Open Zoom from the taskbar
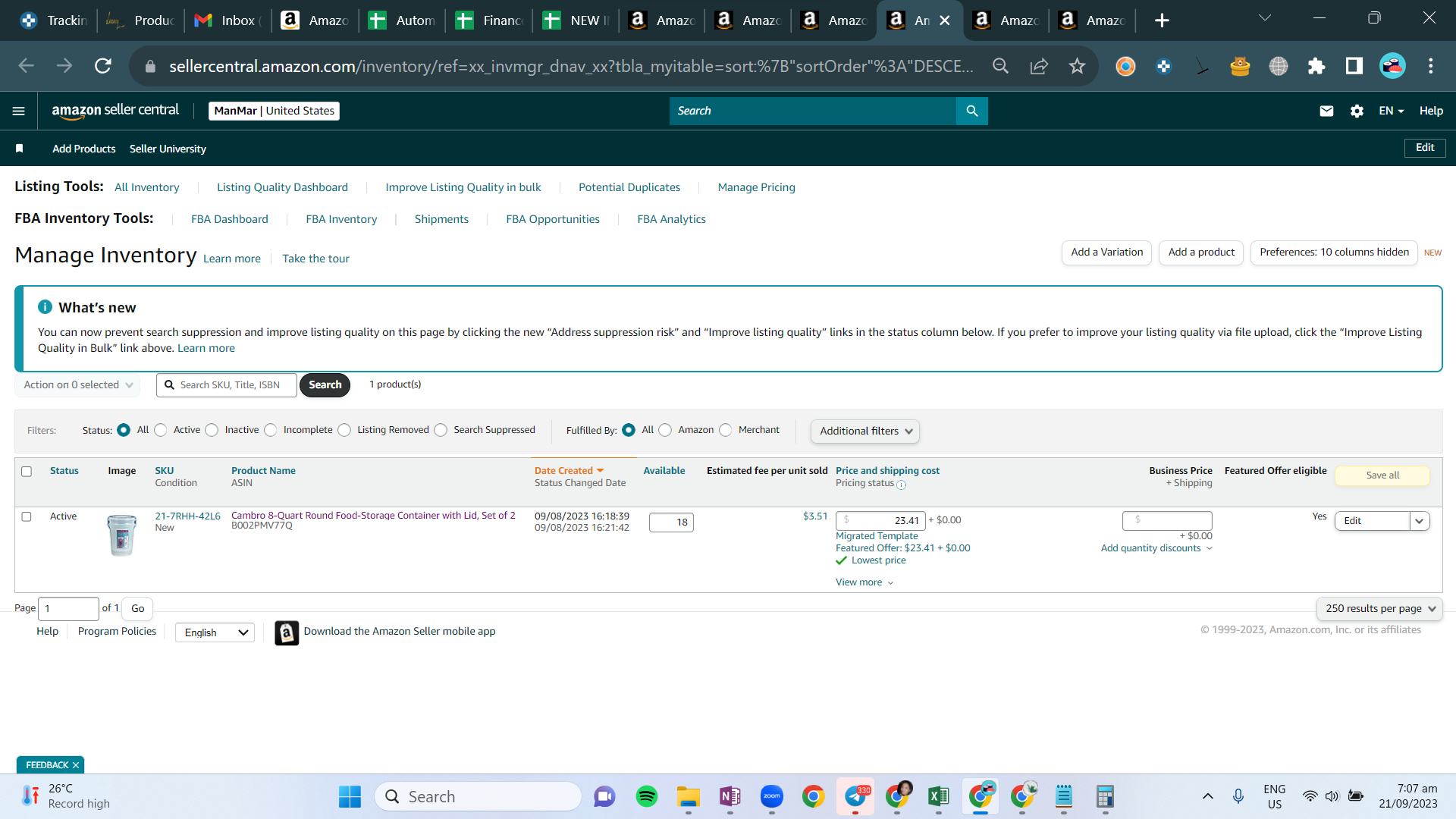 click(x=772, y=796)
